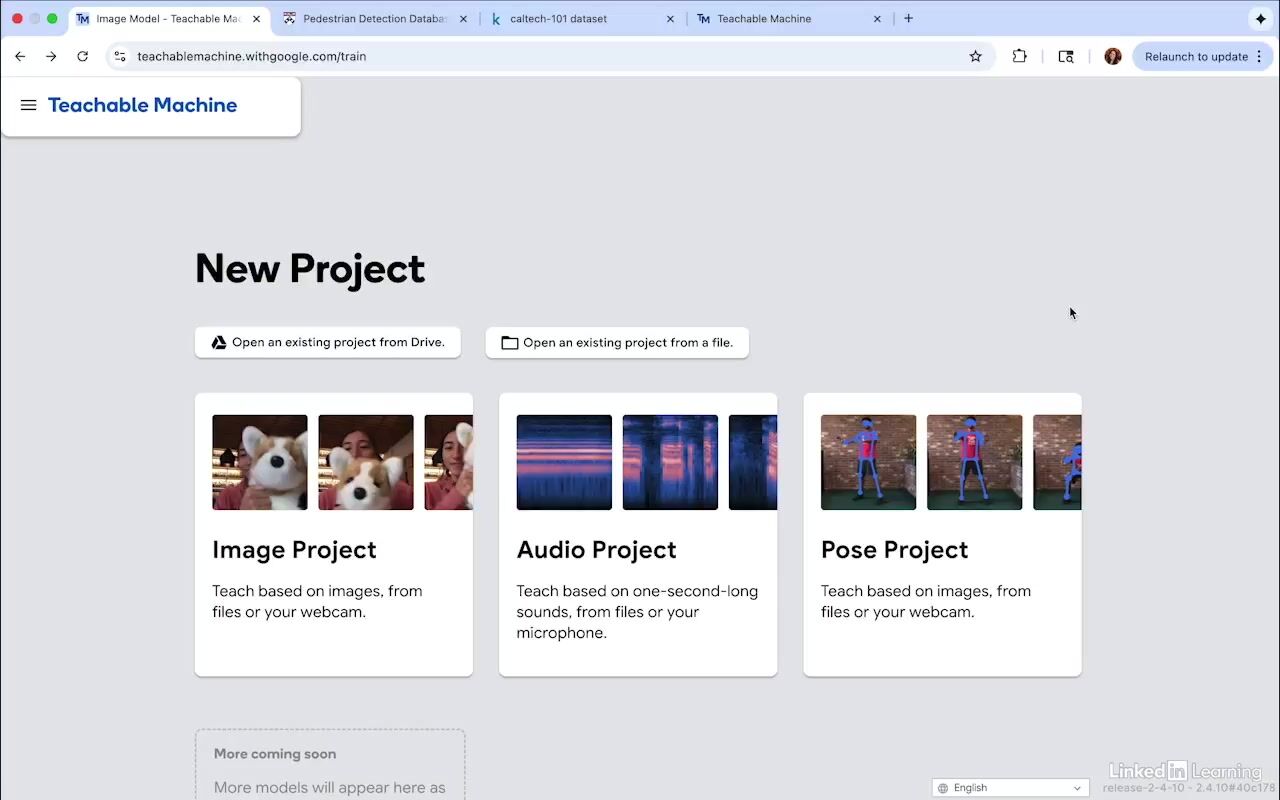Screen dimensions: 1280x800
Task: Click second spectrogram thumbnail in Audio Project
Action: click(670, 462)
